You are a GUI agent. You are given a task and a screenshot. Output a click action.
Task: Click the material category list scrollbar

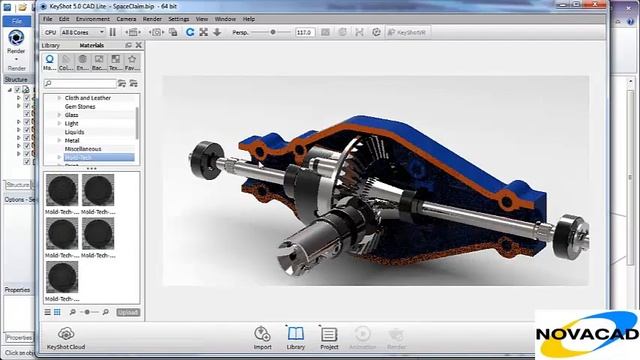(137, 122)
